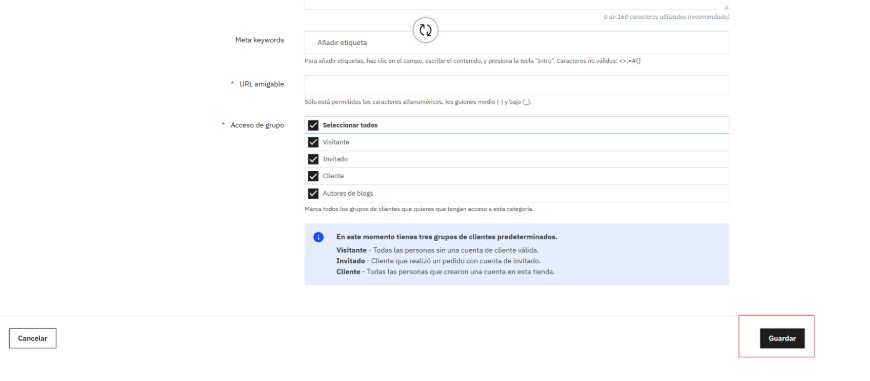Toggle the Invitado group checkbox

tap(313, 159)
